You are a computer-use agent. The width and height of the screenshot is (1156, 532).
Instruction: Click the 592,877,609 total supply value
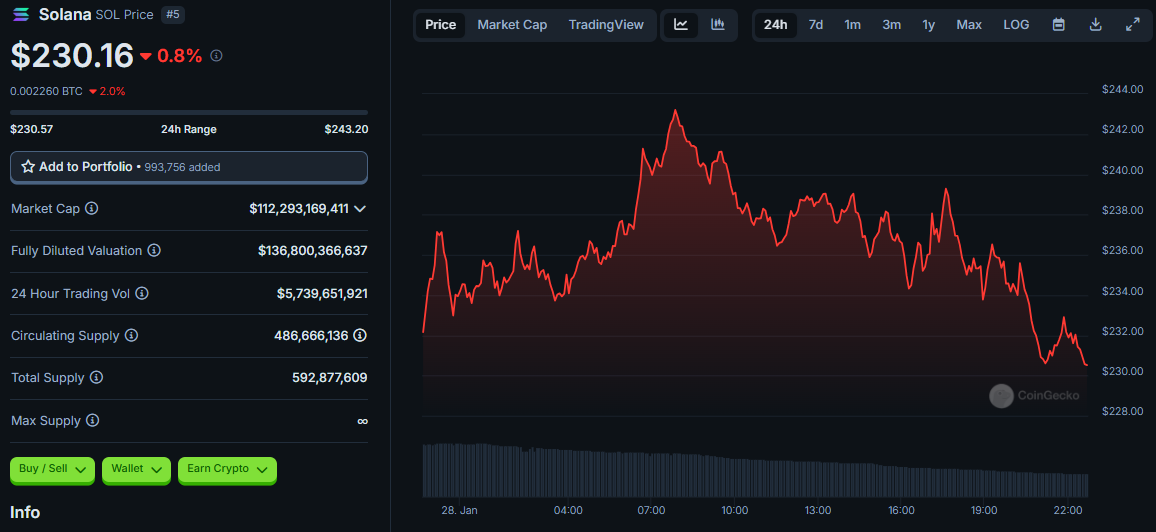(x=330, y=377)
